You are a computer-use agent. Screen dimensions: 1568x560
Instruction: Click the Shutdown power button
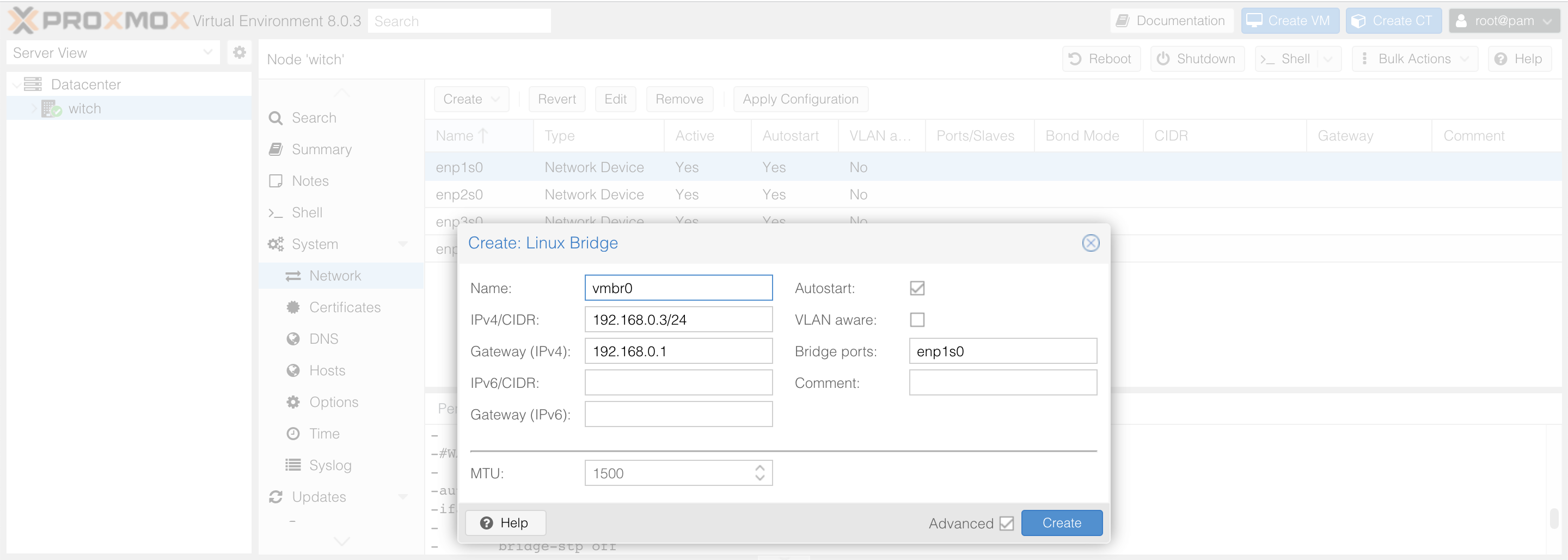pyautogui.click(x=1197, y=59)
